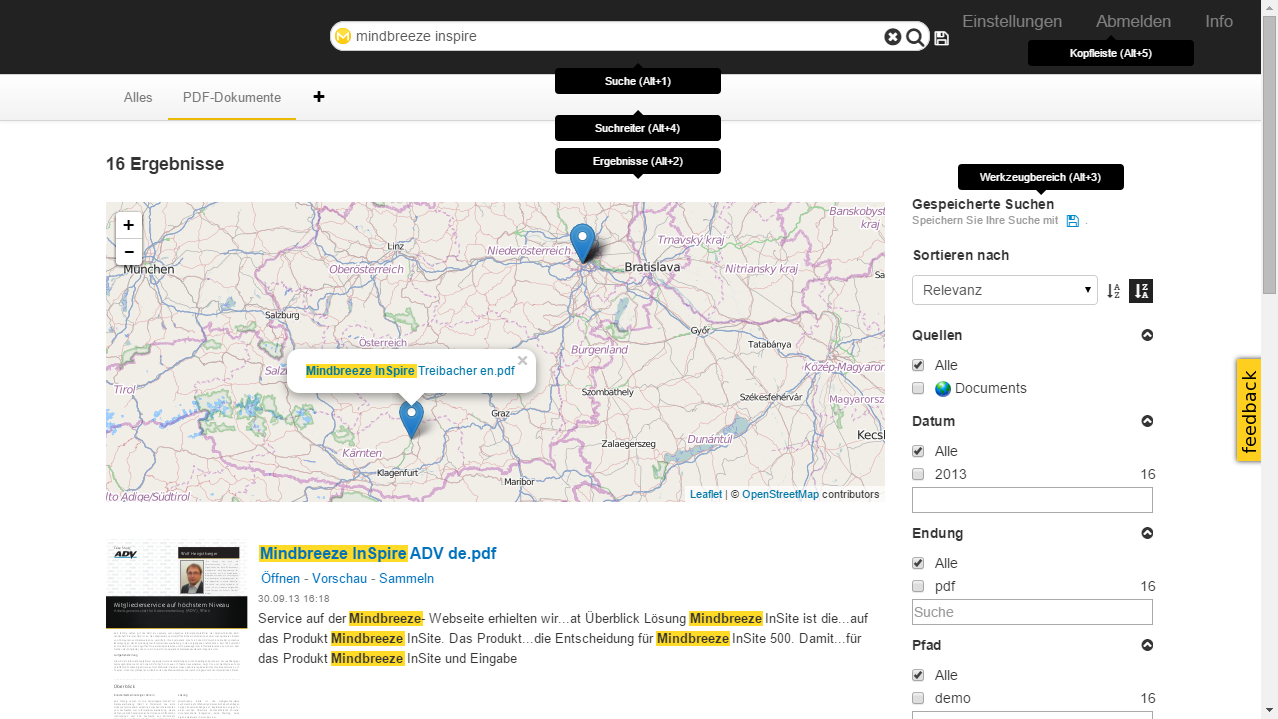
Task: Close the map popup for Treibacher
Action: (522, 361)
